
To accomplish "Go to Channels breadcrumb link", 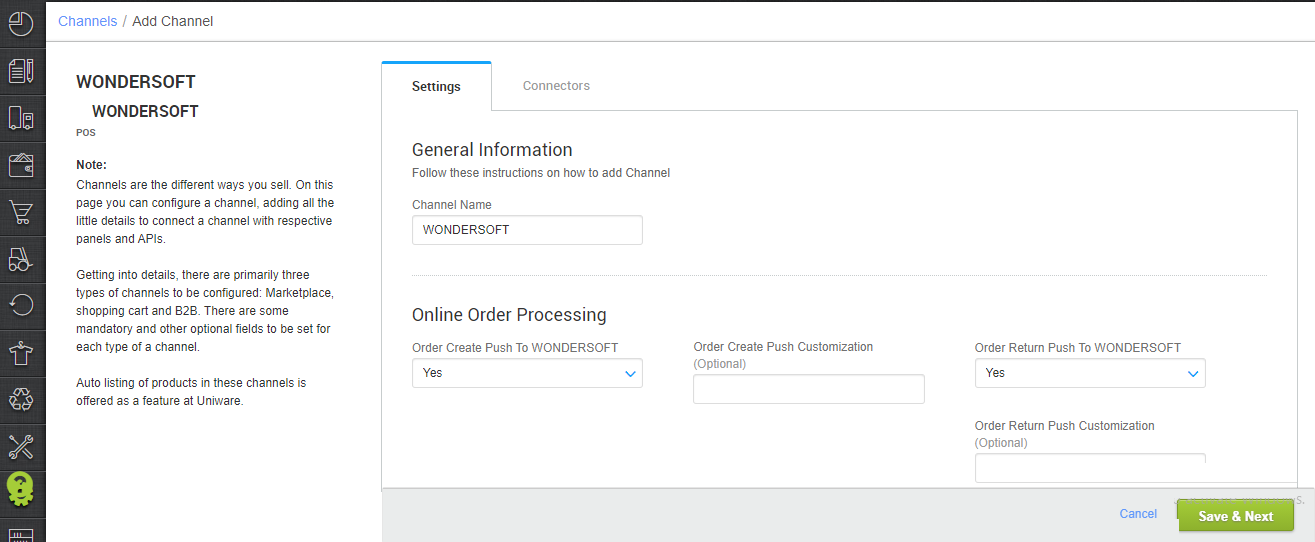I will [87, 21].
